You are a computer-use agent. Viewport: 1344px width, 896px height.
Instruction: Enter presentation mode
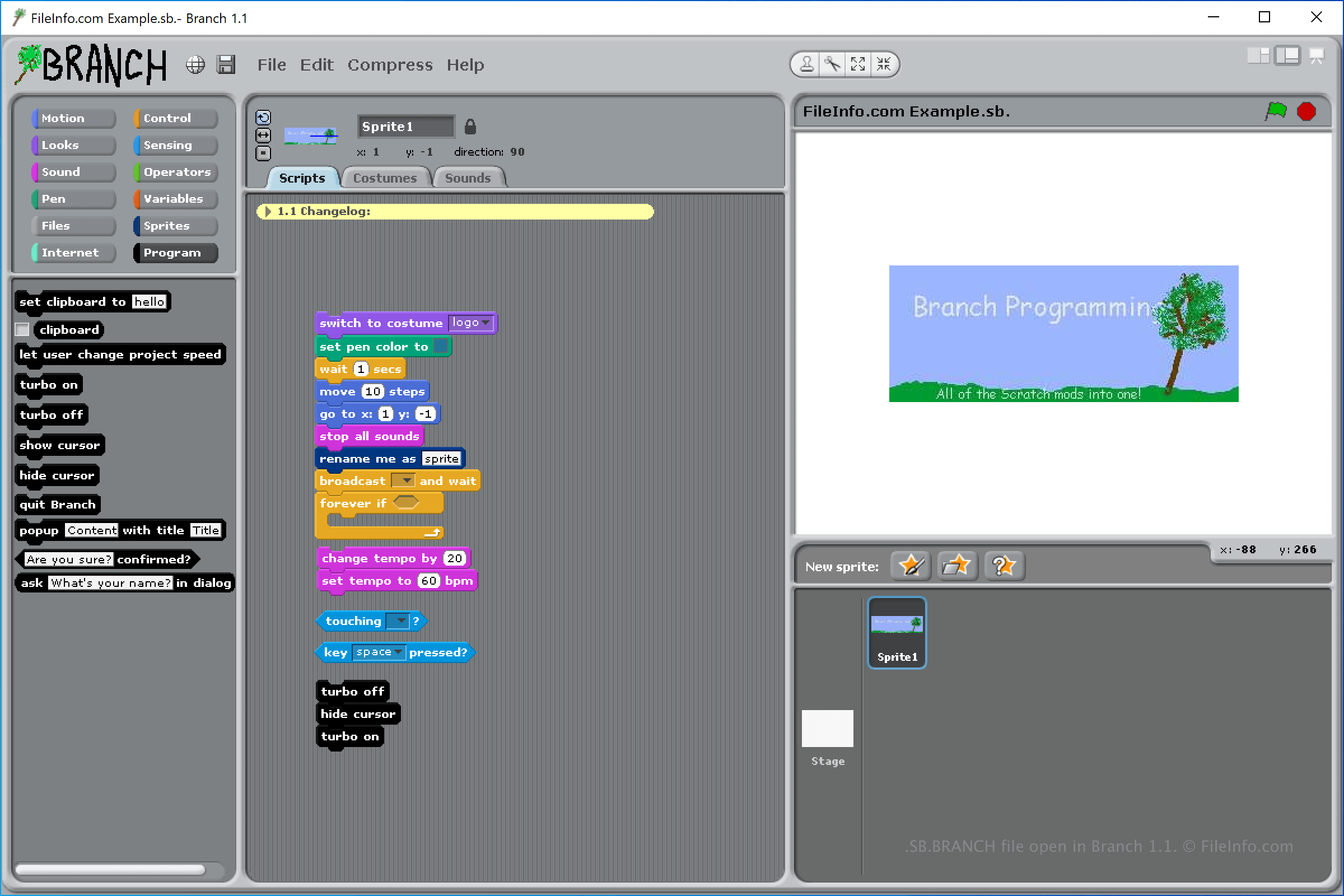(1317, 56)
